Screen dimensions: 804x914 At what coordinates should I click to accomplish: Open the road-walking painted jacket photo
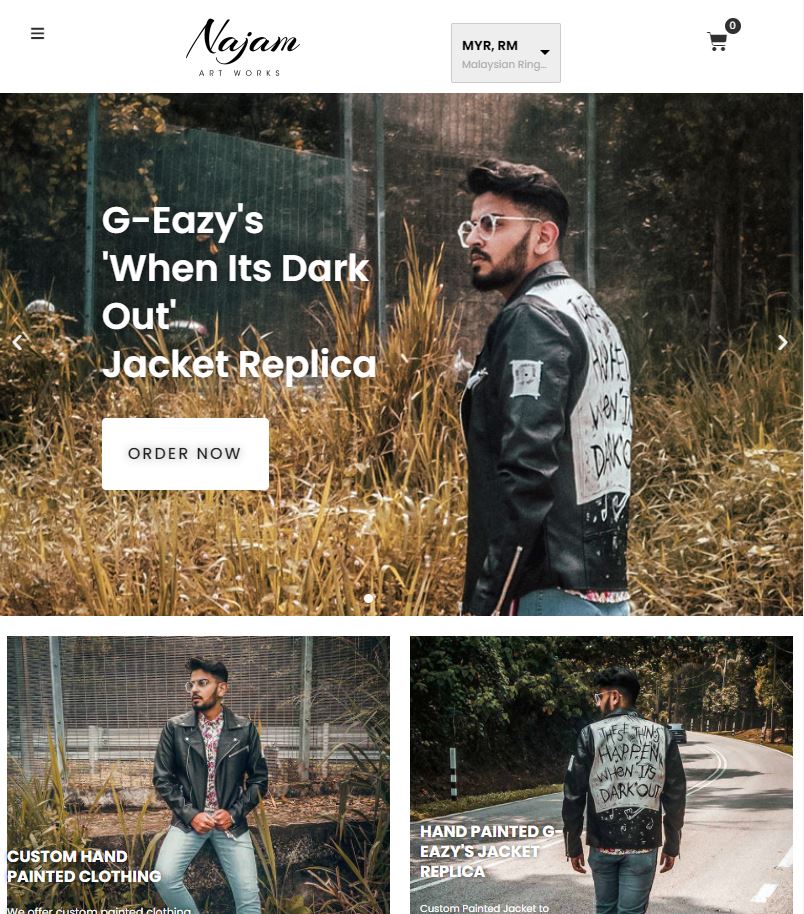(x=601, y=775)
